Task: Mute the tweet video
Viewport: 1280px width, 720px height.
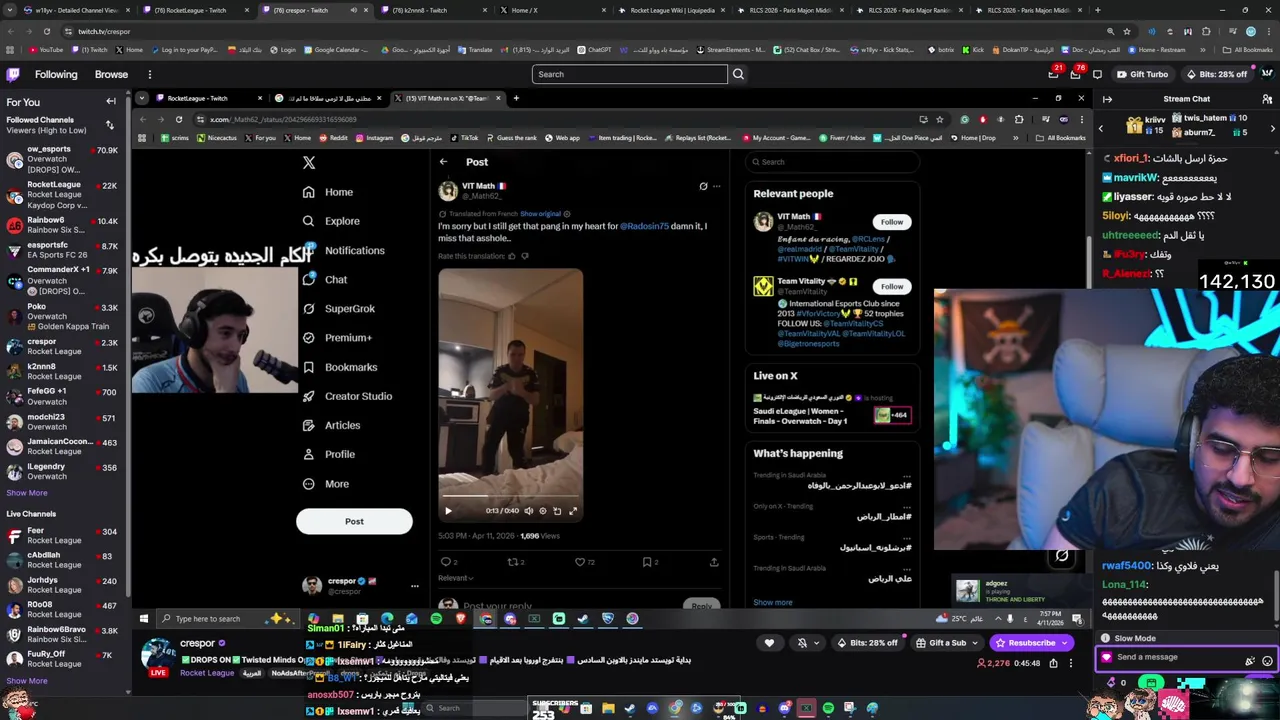Action: tap(529, 511)
